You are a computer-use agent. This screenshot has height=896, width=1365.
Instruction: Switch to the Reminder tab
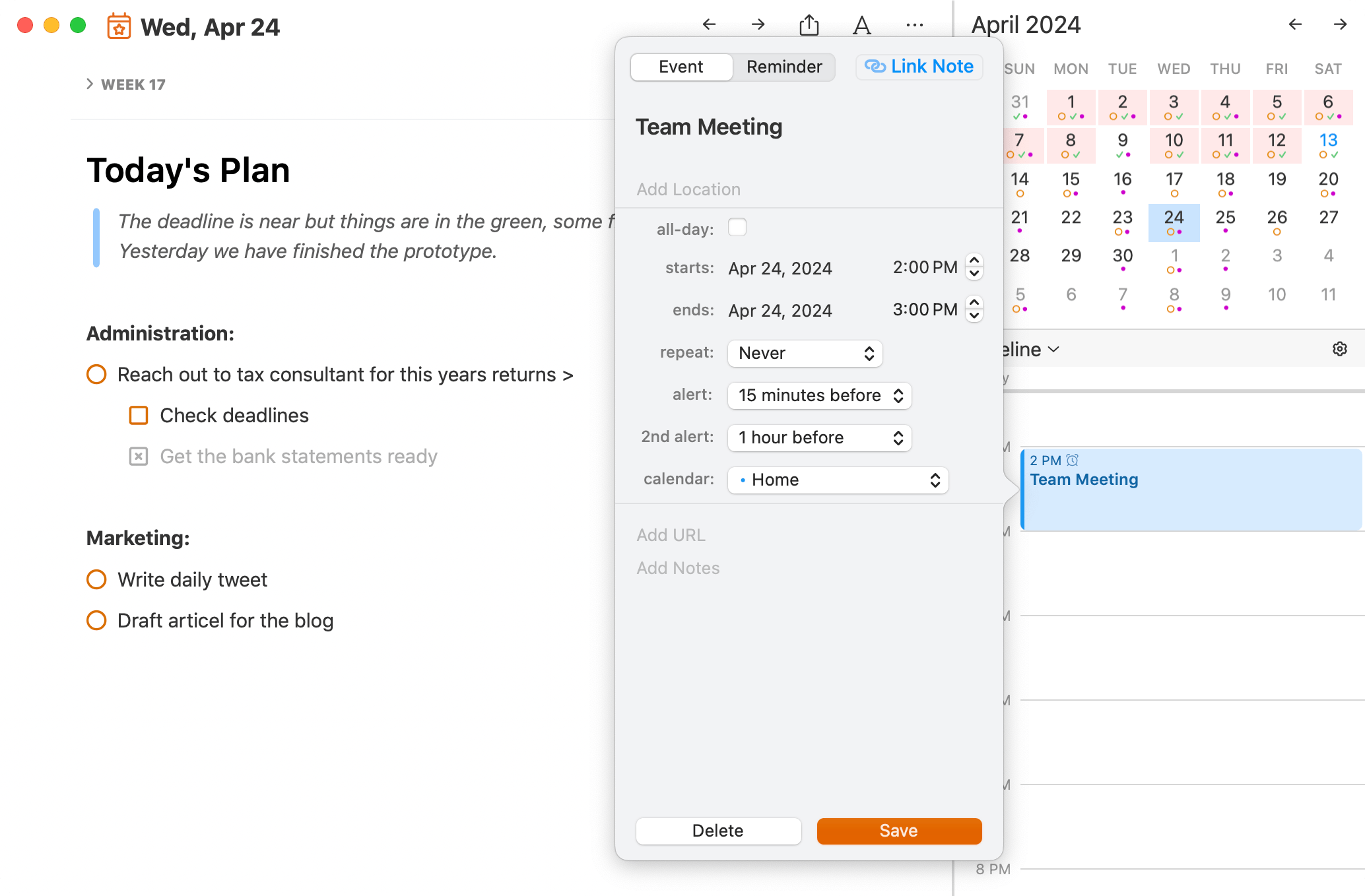784,67
